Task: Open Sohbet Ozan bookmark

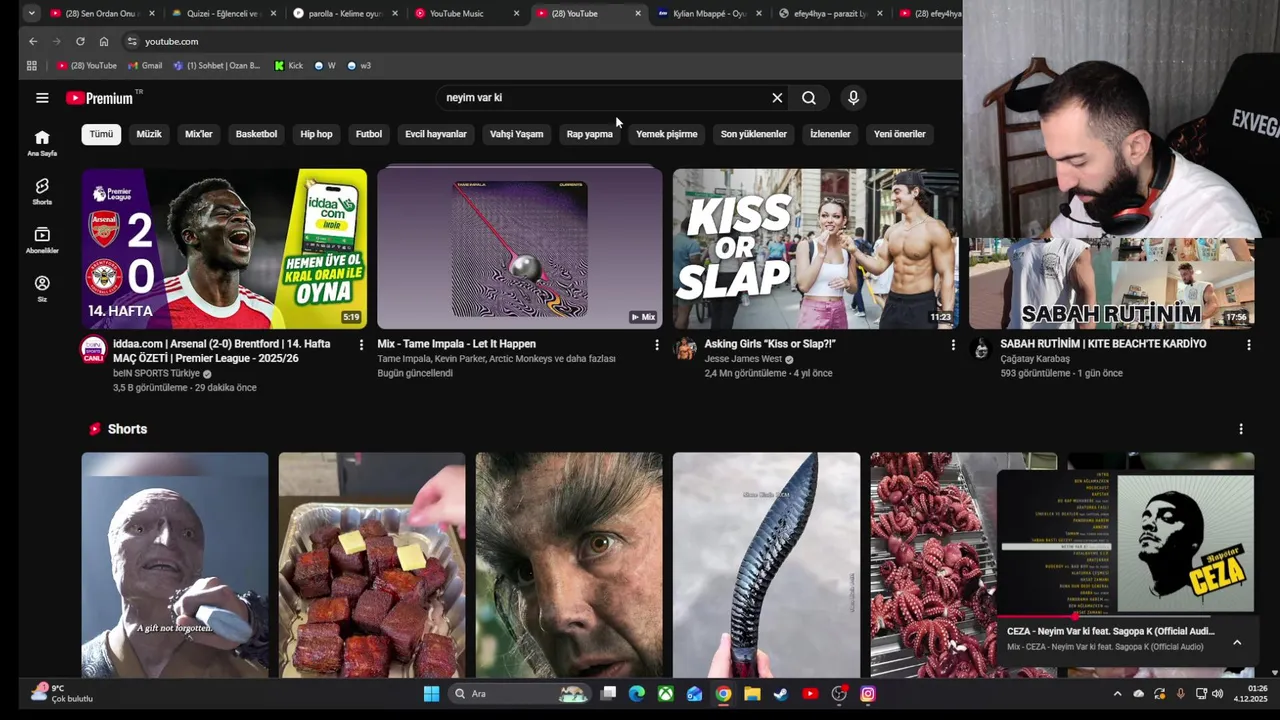Action: tap(217, 66)
